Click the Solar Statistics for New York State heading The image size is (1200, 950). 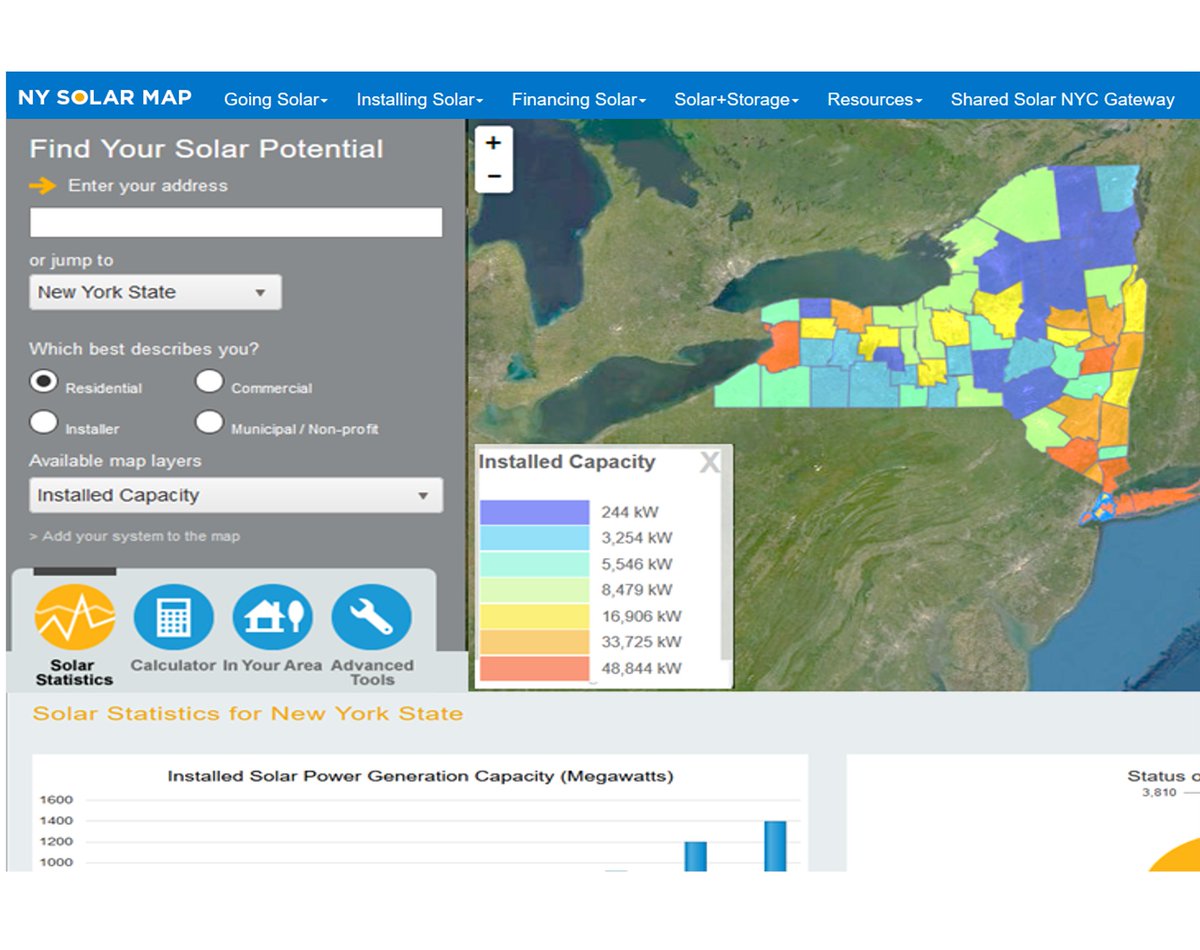coord(248,714)
